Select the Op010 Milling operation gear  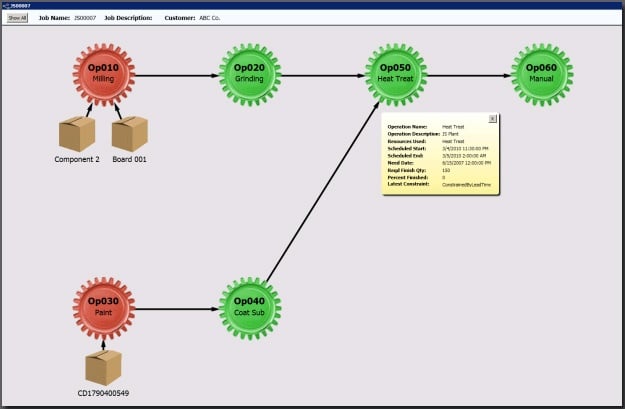click(x=103, y=74)
